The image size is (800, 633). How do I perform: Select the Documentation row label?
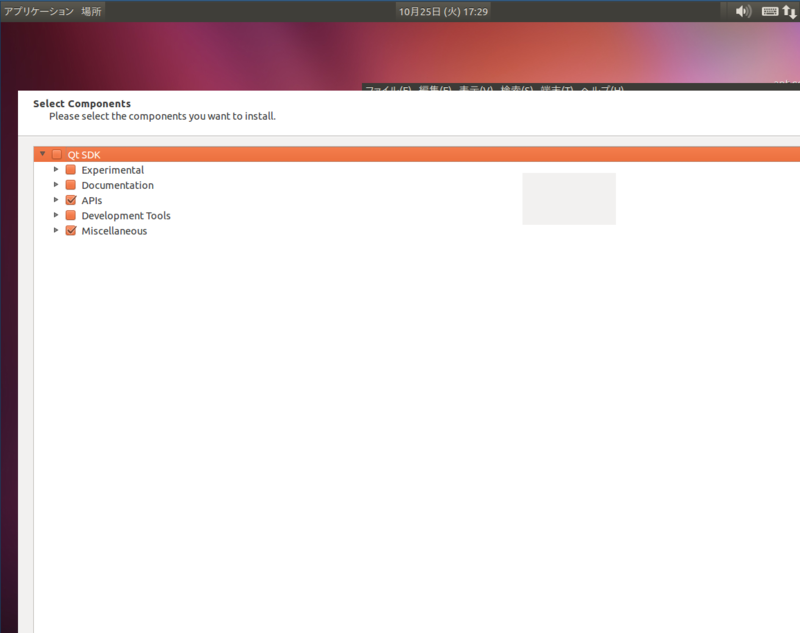(117, 185)
